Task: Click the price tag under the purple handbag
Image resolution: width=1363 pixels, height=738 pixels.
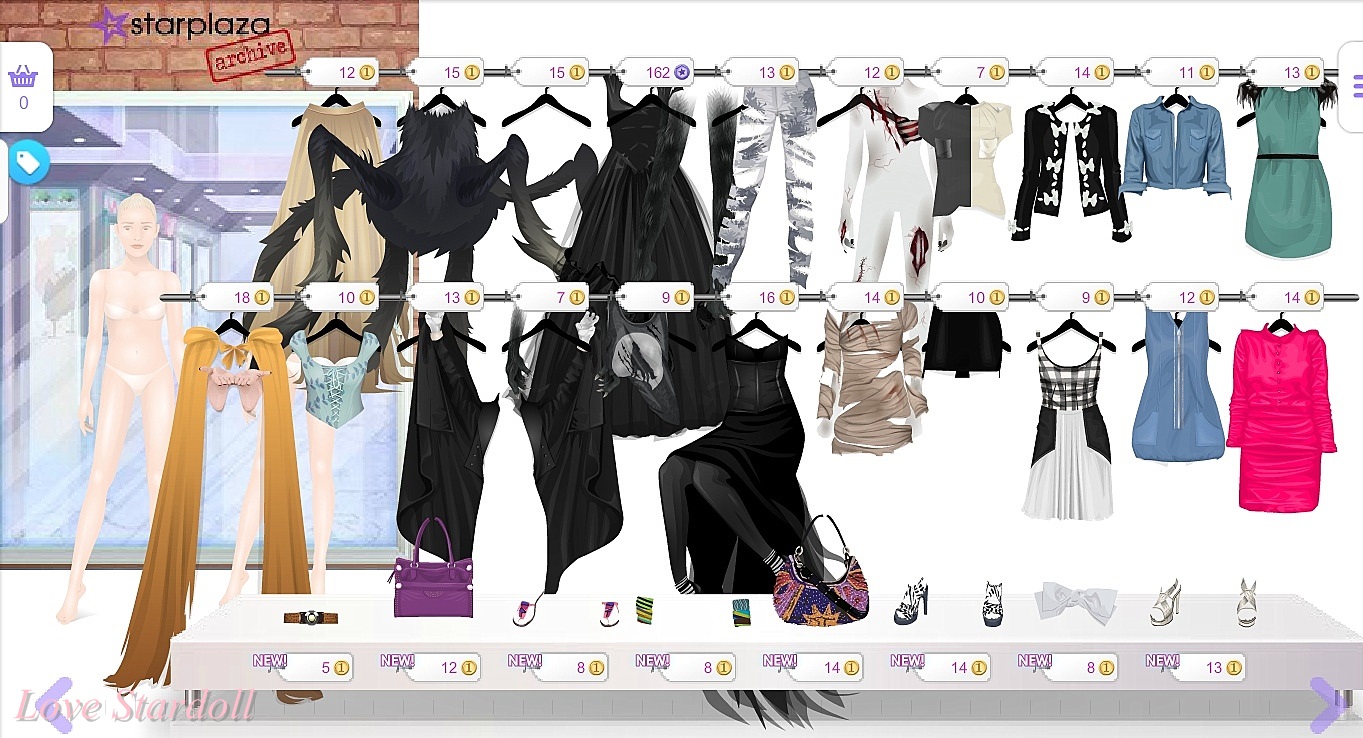Action: [446, 667]
